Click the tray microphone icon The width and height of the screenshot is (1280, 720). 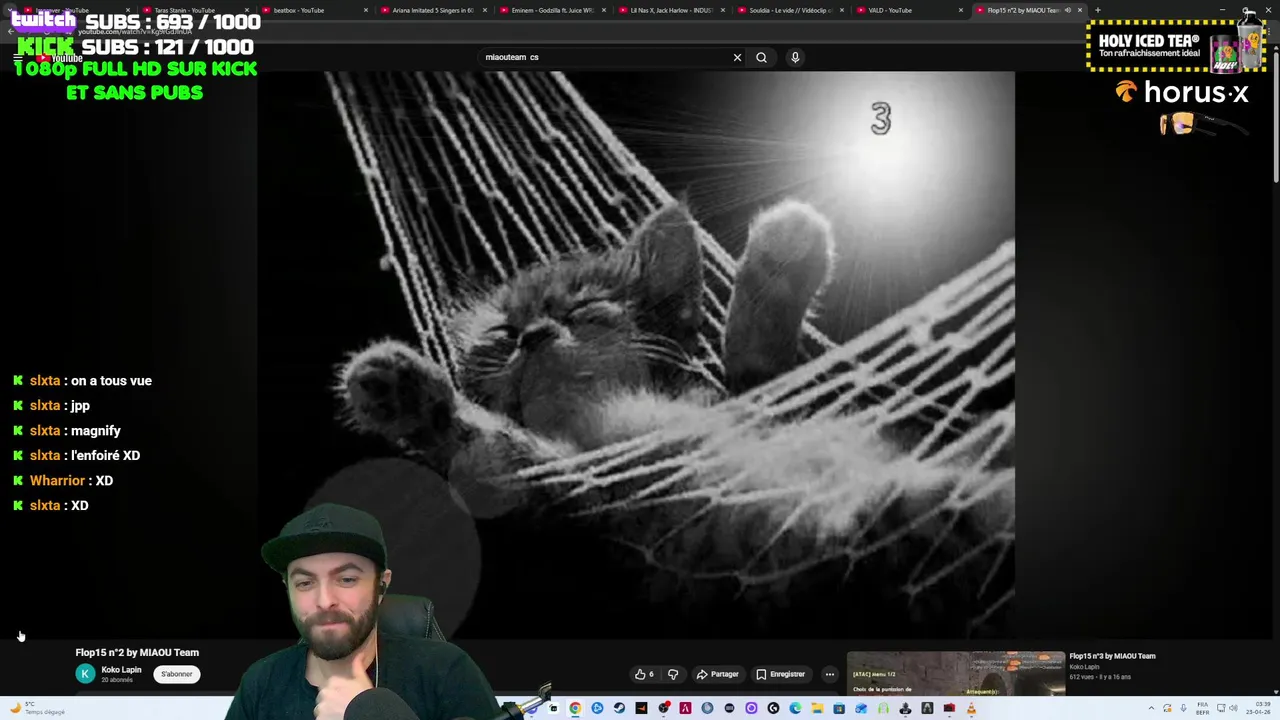click(x=1183, y=708)
